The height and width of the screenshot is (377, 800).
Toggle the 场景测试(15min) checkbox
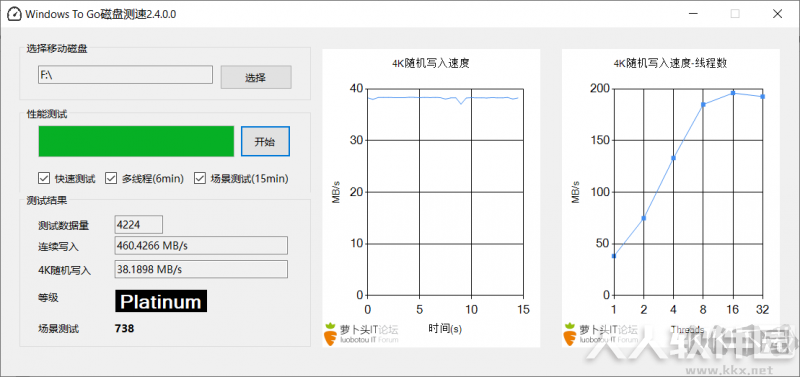[199, 178]
